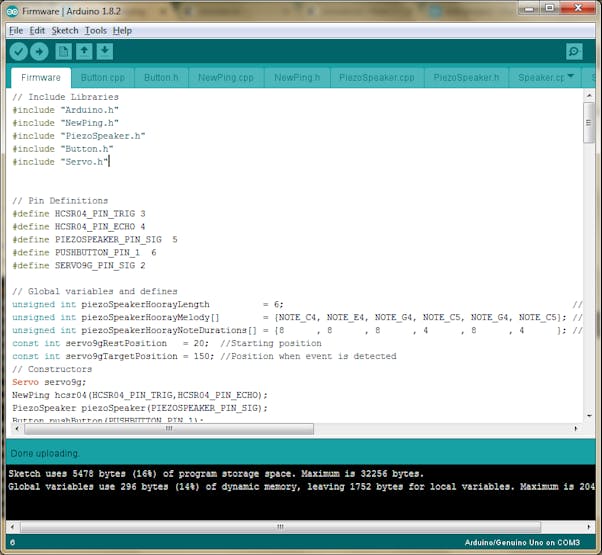
Task: Click the Arduino logo in title bar
Action: [12, 12]
